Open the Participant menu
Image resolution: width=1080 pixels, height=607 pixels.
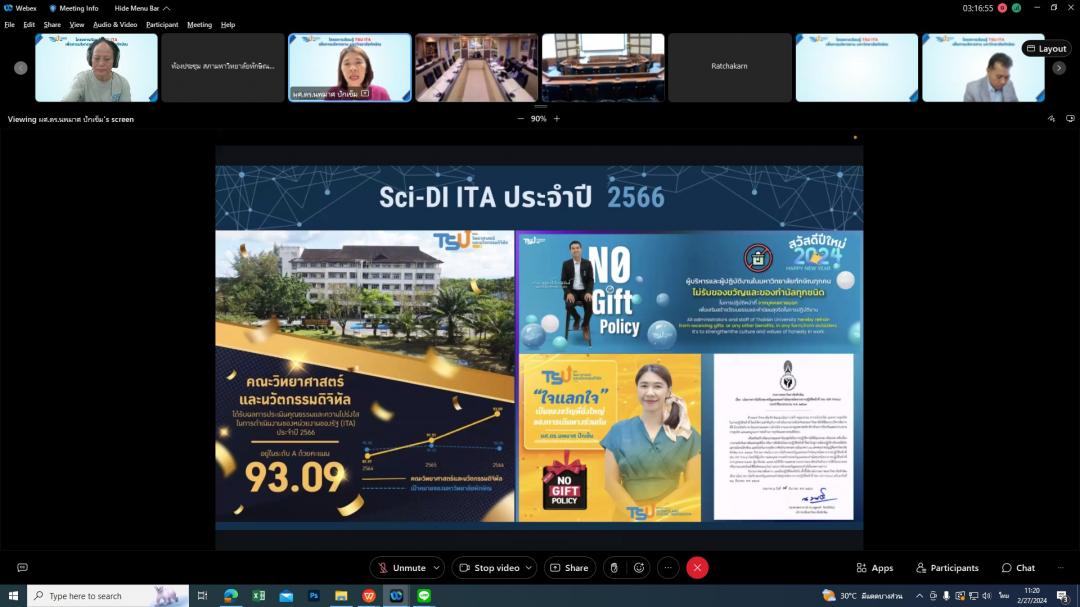click(x=162, y=24)
